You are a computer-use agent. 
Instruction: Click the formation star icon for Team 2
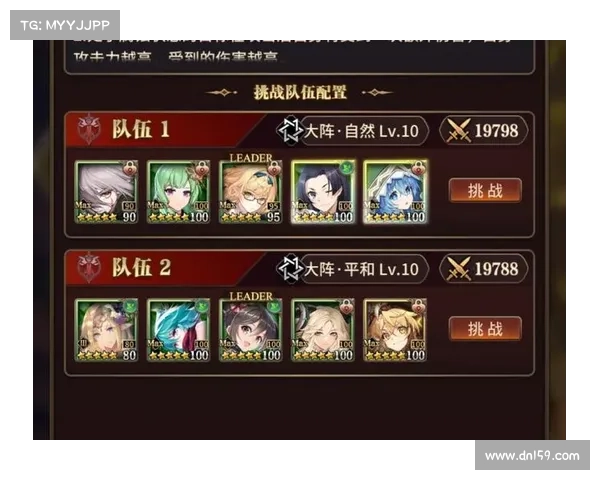tap(290, 268)
